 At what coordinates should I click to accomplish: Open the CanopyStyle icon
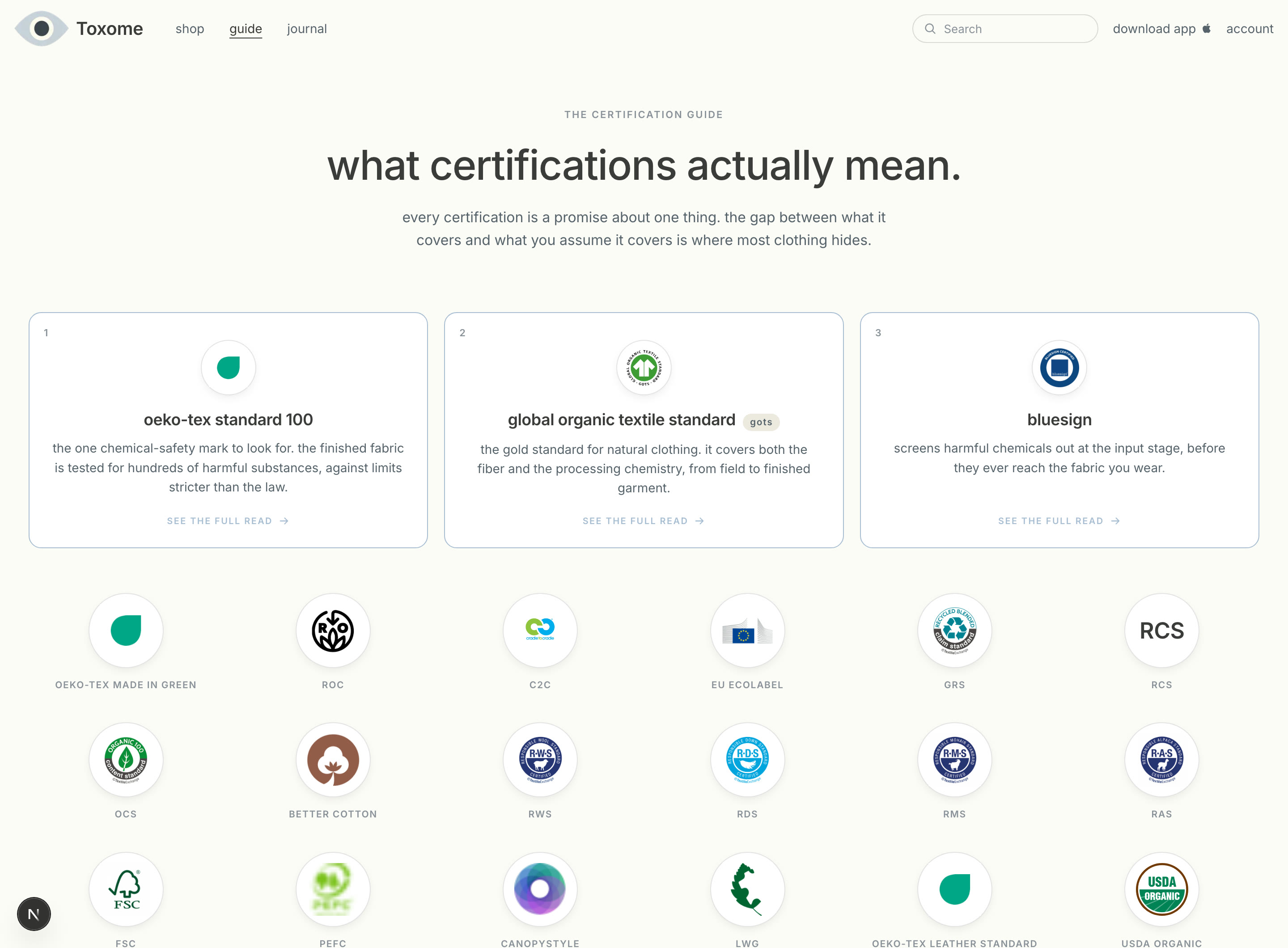pos(540,889)
